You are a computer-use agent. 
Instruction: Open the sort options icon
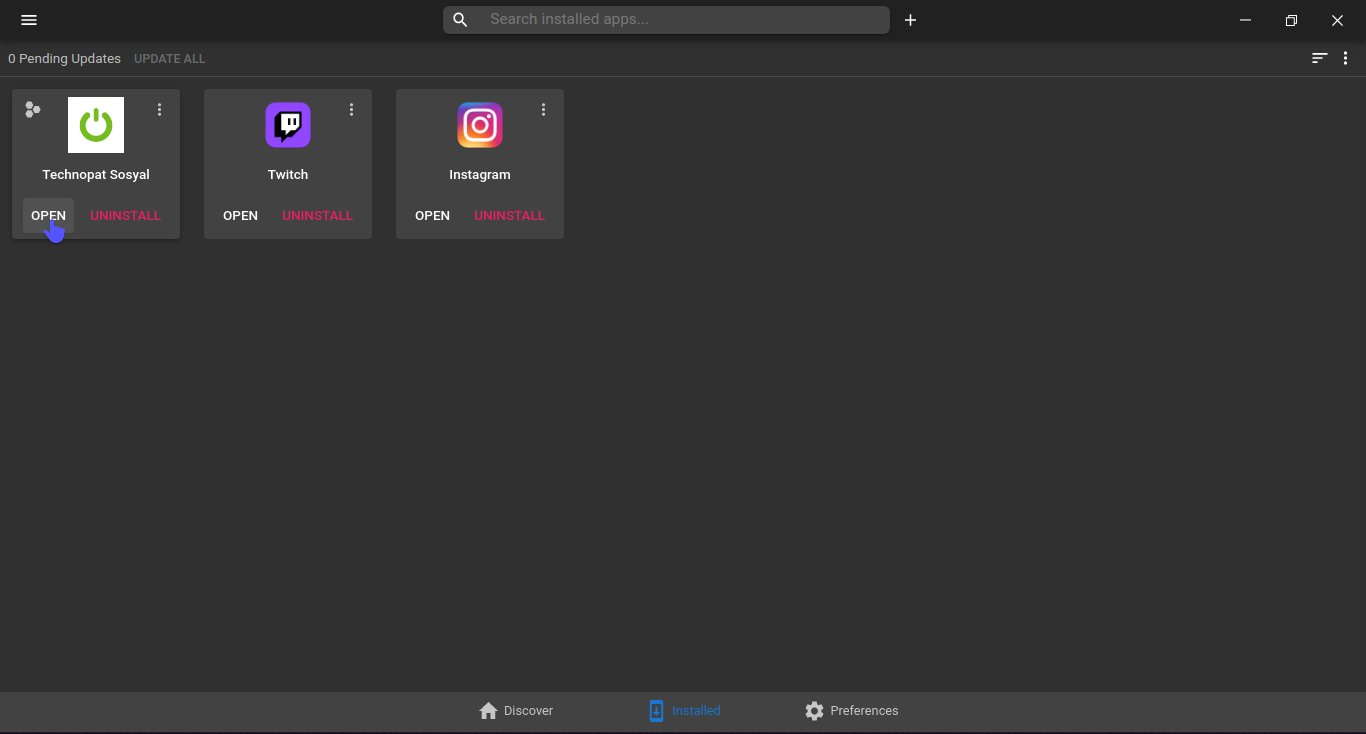(x=1320, y=58)
